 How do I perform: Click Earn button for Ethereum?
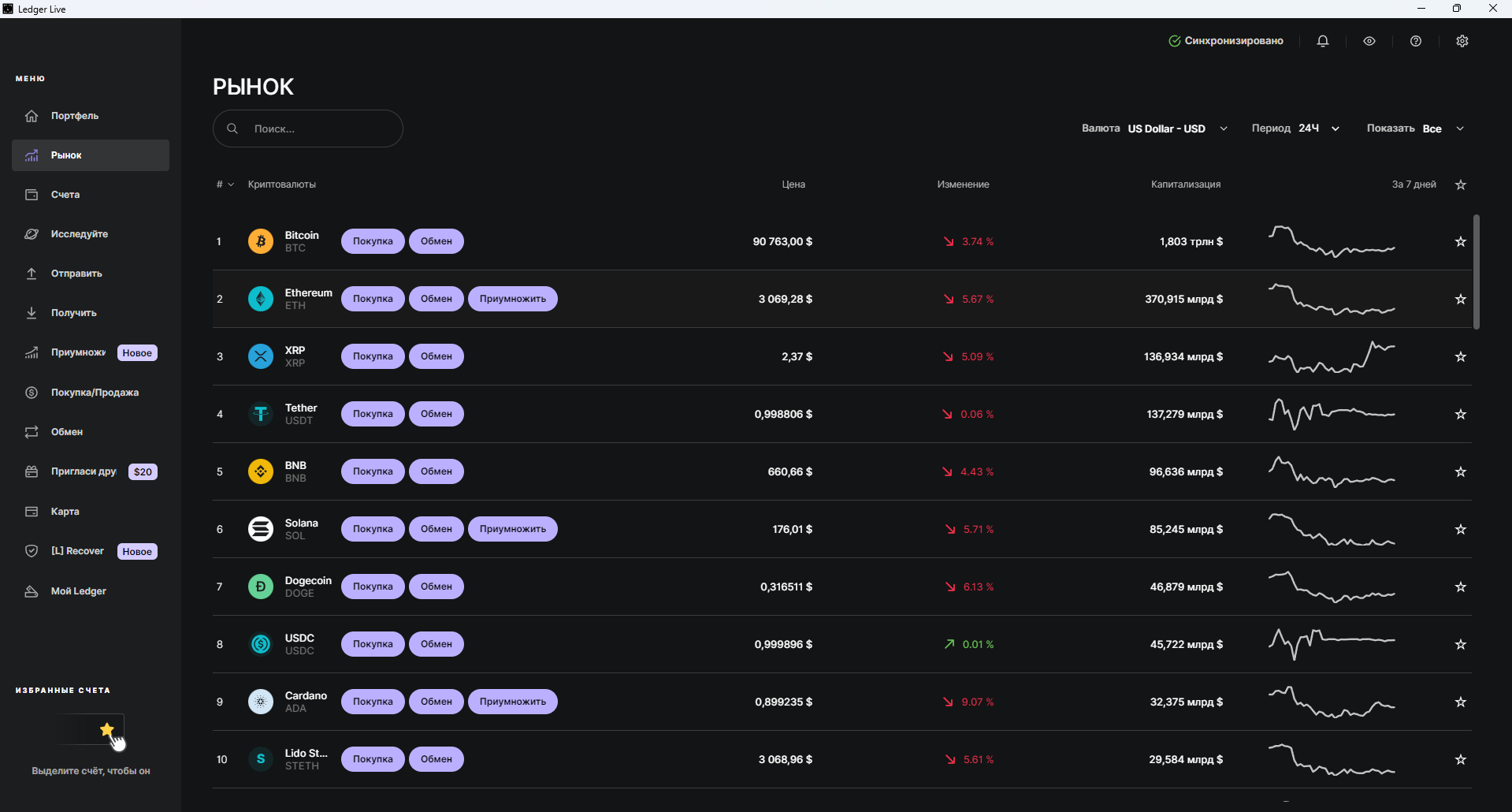pos(513,299)
